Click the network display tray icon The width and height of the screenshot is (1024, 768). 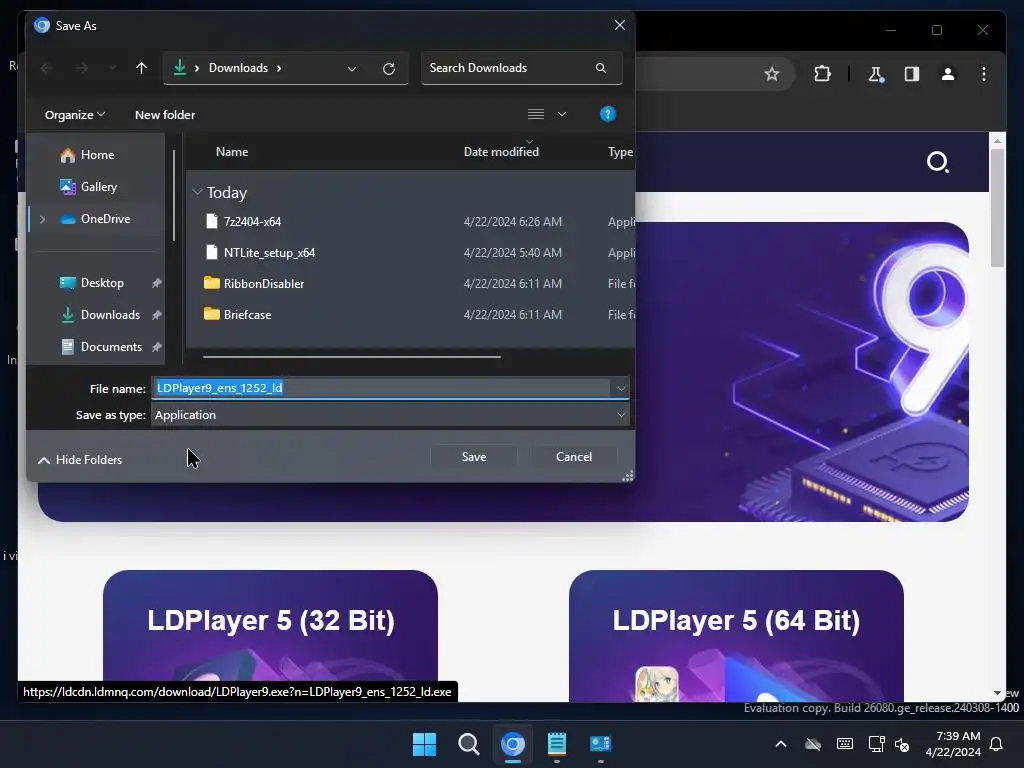pyautogui.click(x=876, y=744)
